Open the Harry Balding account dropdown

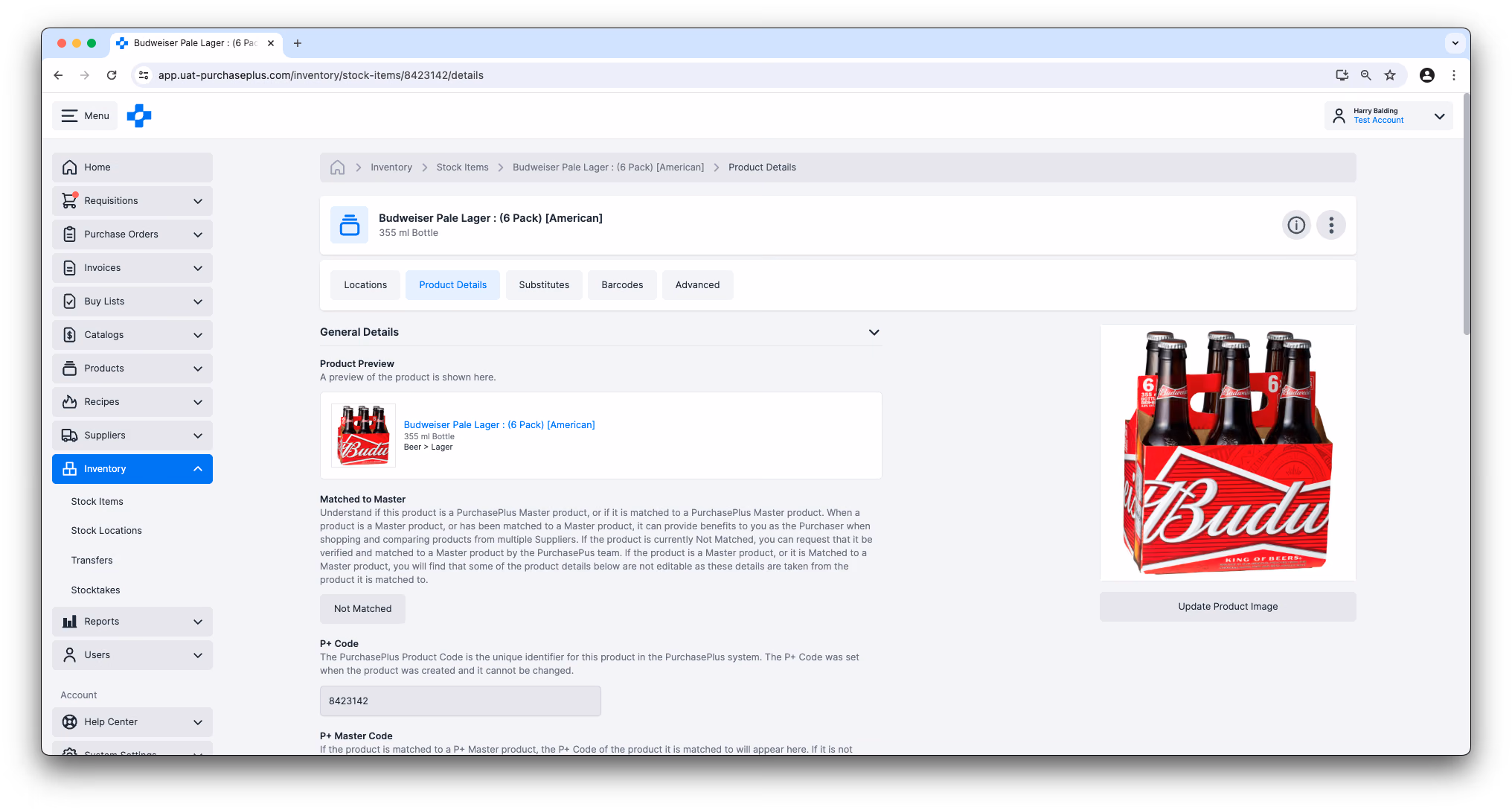click(x=1388, y=115)
